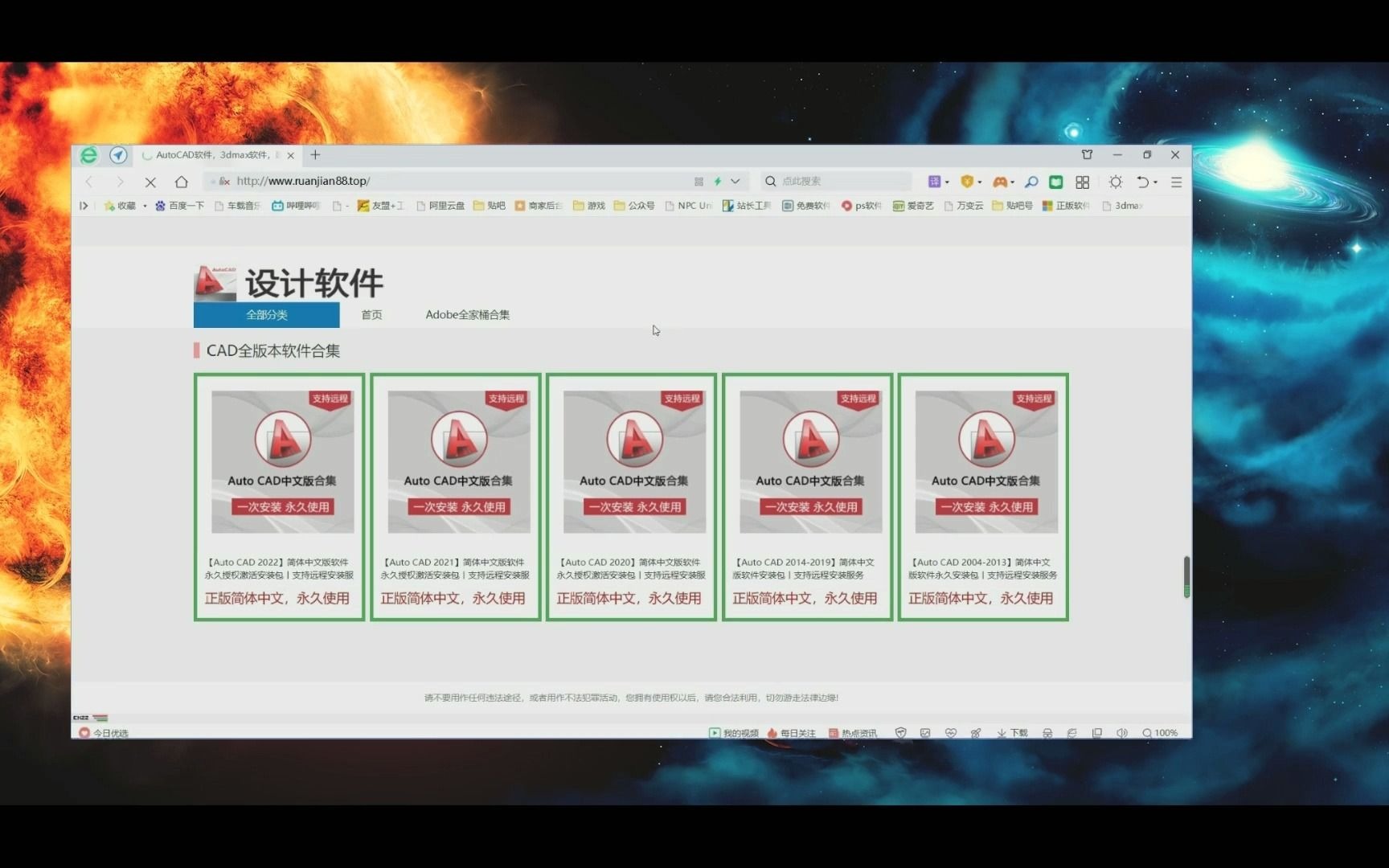Open the 游戏 bookmark folder
This screenshot has height=868, width=1389.
coord(589,206)
